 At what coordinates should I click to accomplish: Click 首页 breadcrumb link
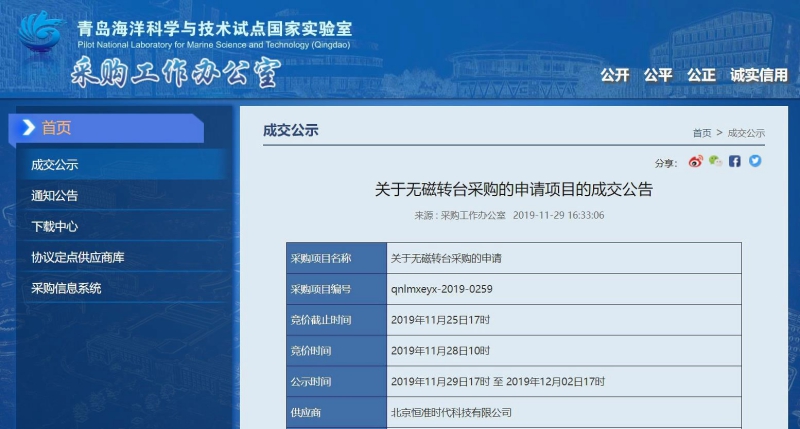(702, 133)
